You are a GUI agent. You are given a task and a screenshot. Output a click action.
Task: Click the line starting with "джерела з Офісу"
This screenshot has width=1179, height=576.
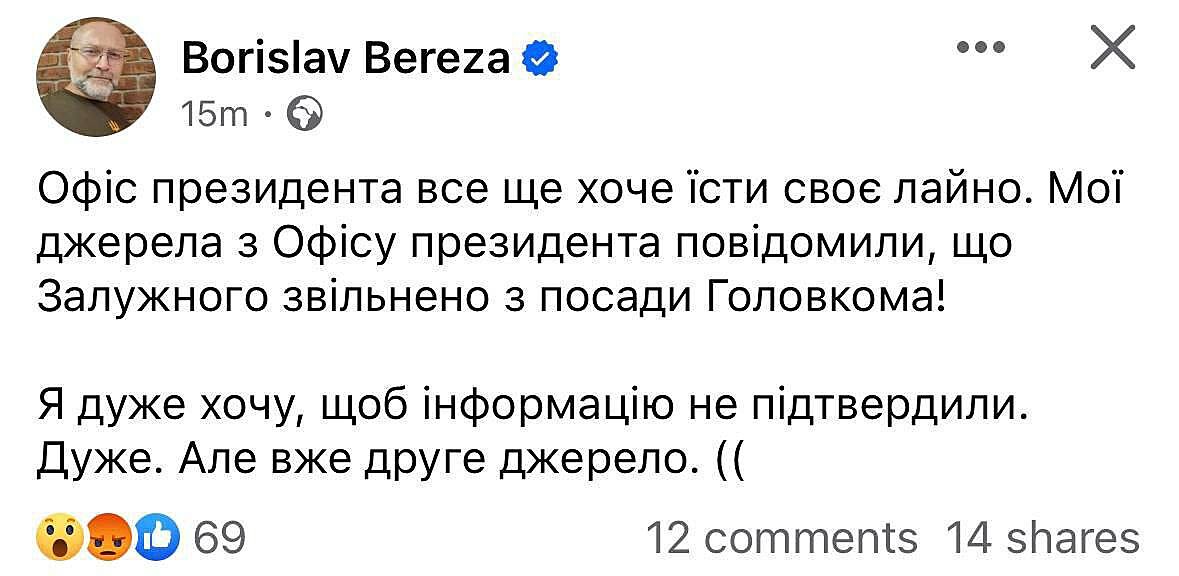click(x=524, y=241)
